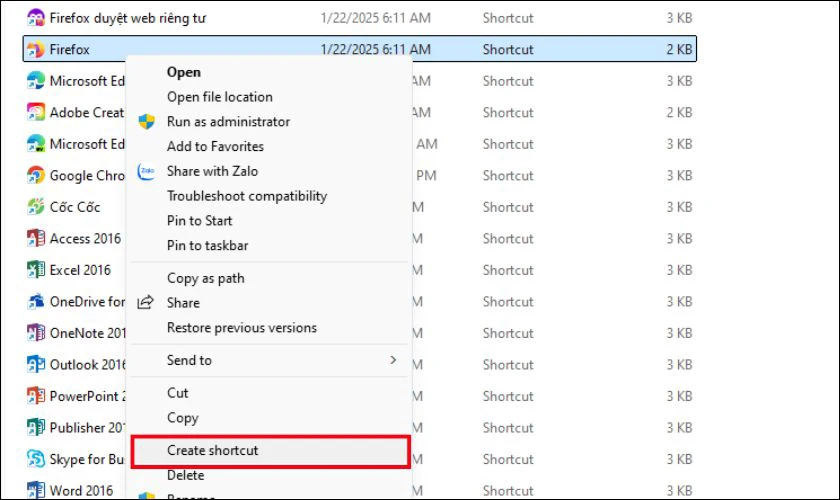This screenshot has width=840, height=500.
Task: Click the administrator shield icon in context menu
Action: pos(146,122)
